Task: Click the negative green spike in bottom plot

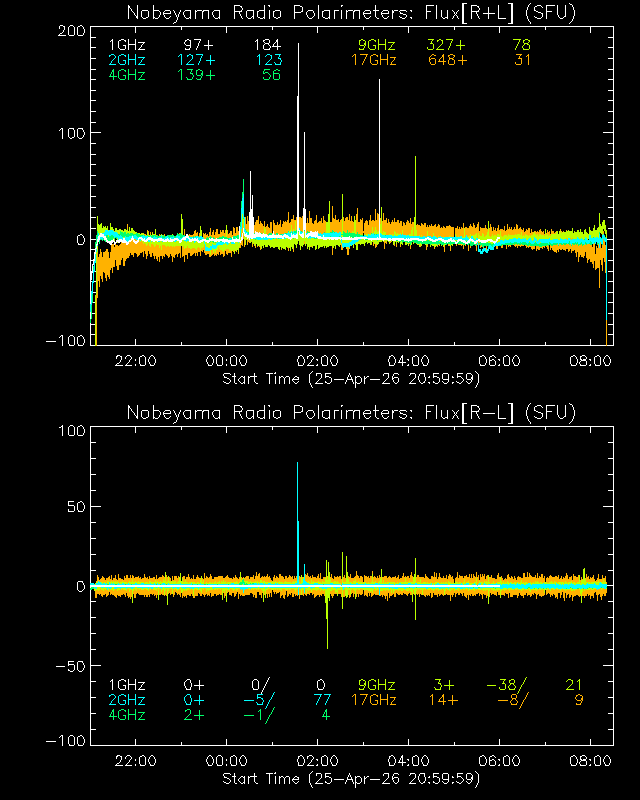Action: point(327,625)
